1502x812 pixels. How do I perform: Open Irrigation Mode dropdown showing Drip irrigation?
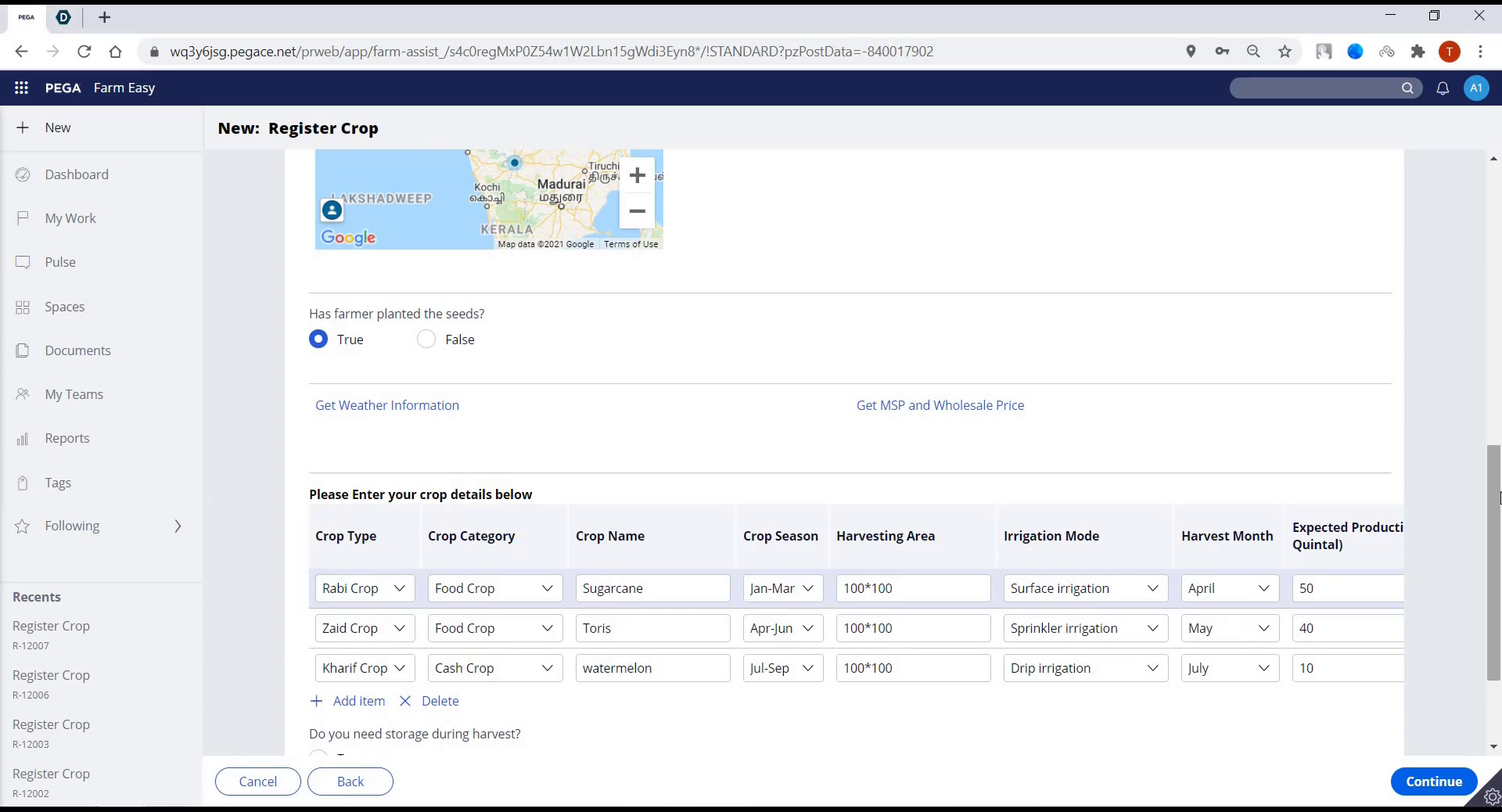click(1086, 668)
